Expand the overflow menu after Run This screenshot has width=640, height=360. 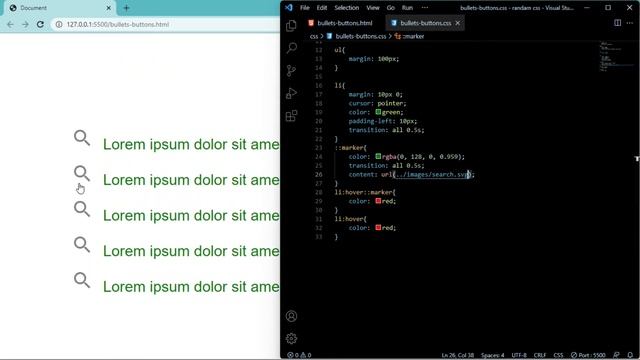pyautogui.click(x=425, y=8)
